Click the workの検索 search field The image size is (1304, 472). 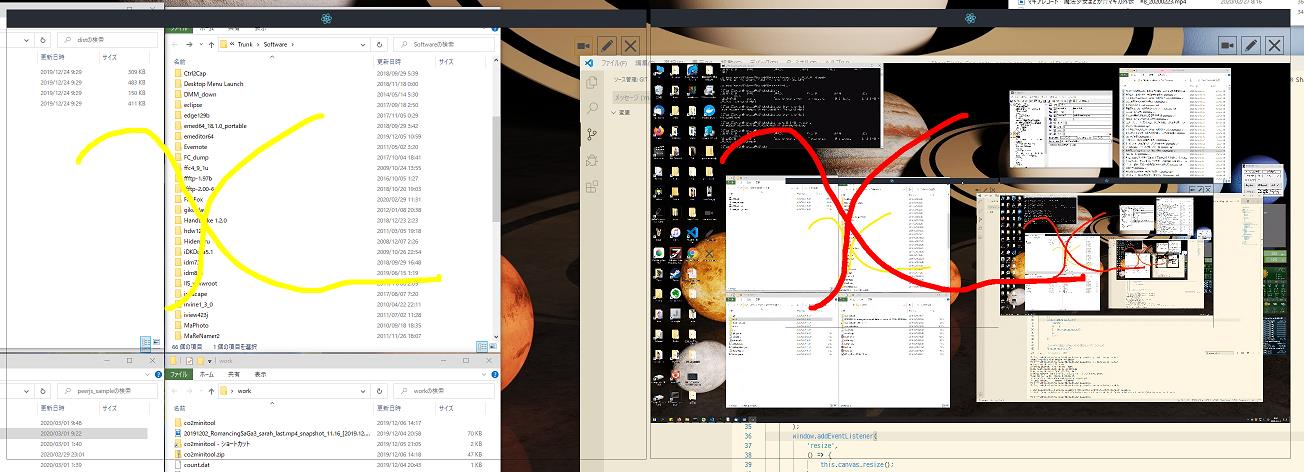443,391
